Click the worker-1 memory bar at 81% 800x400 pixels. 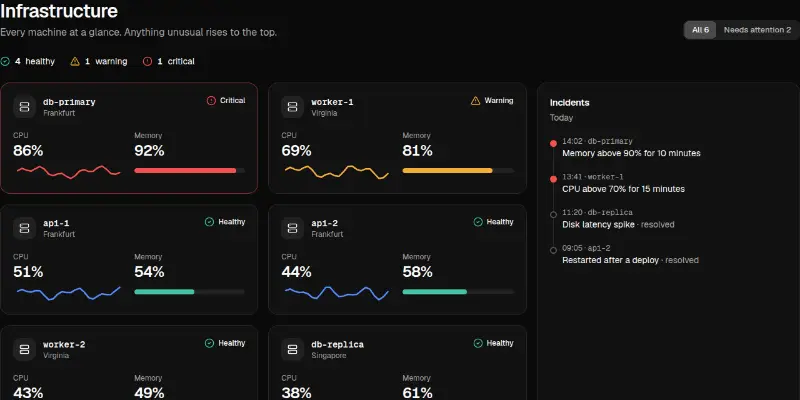click(458, 170)
